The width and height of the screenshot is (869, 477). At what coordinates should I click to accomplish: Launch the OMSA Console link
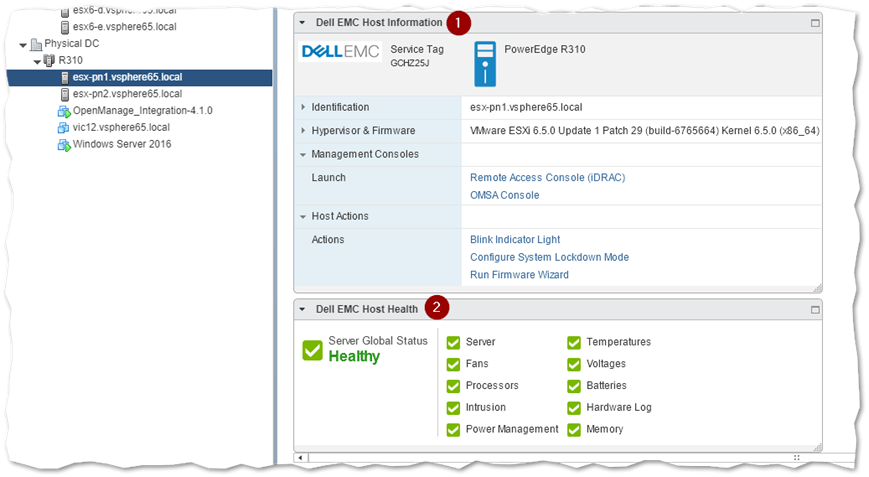pos(504,195)
